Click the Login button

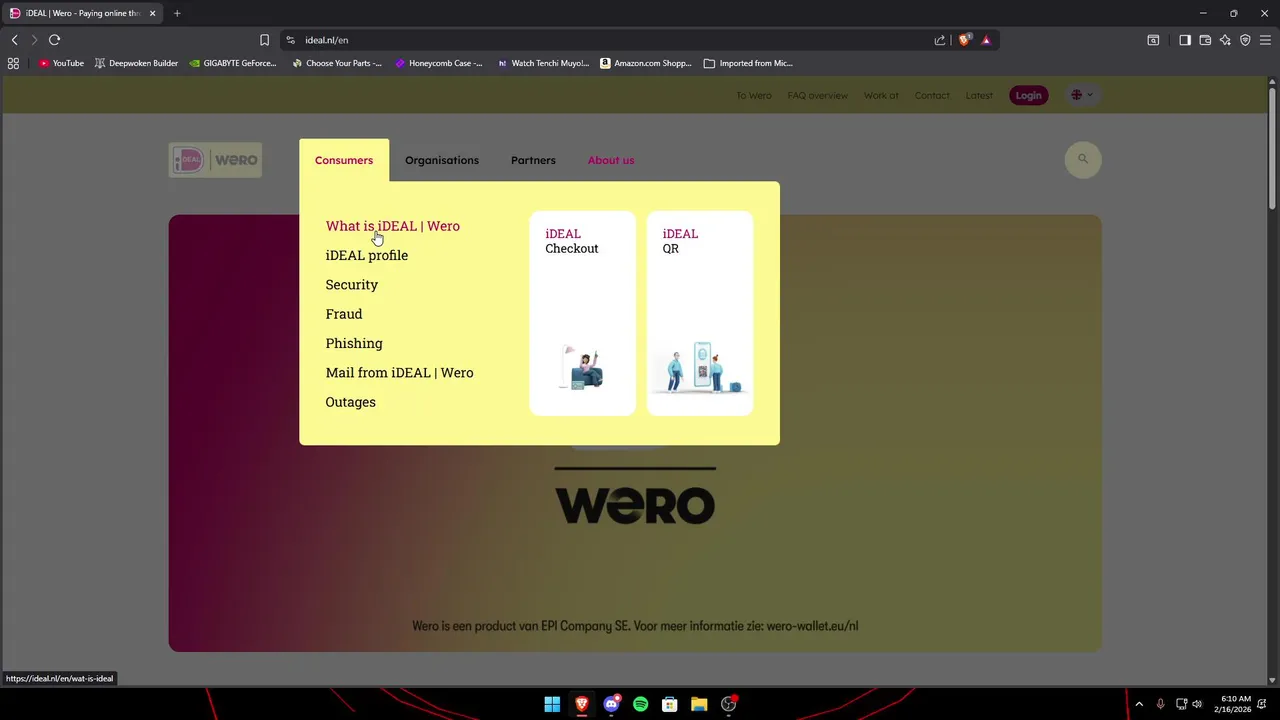point(1028,95)
